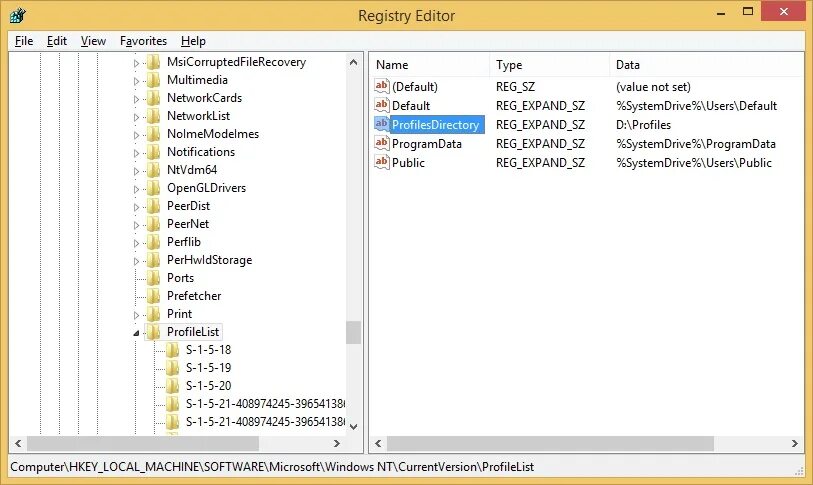Click the PeerDist folder icon
This screenshot has width=813, height=485.
153,206
